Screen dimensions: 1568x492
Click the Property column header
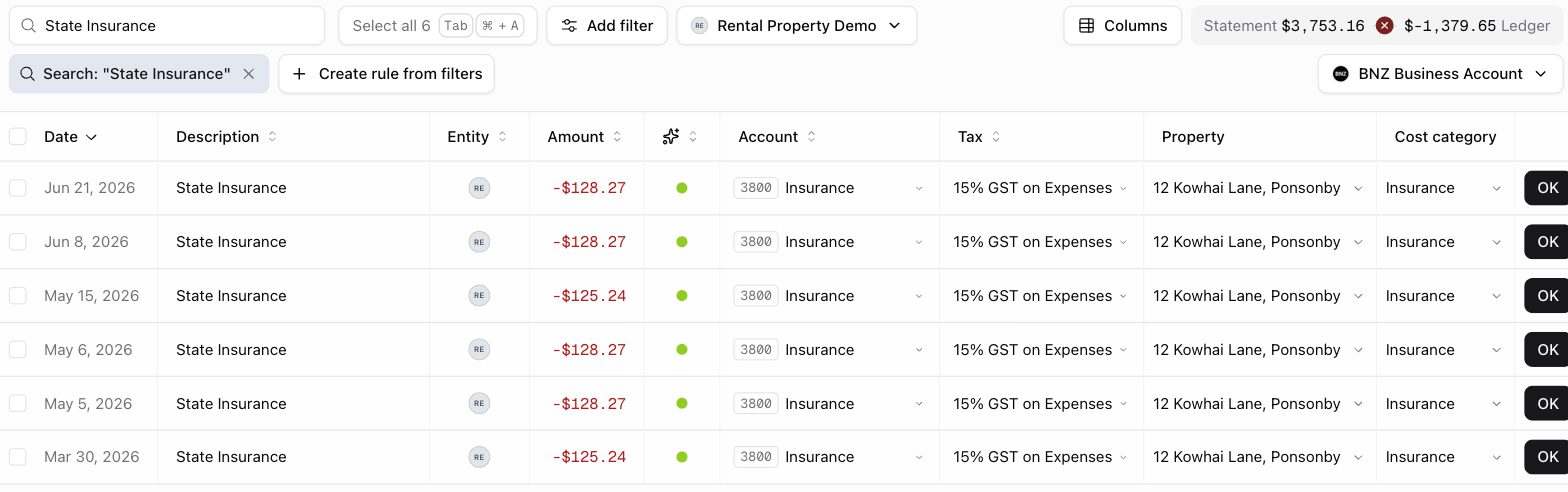click(1193, 137)
